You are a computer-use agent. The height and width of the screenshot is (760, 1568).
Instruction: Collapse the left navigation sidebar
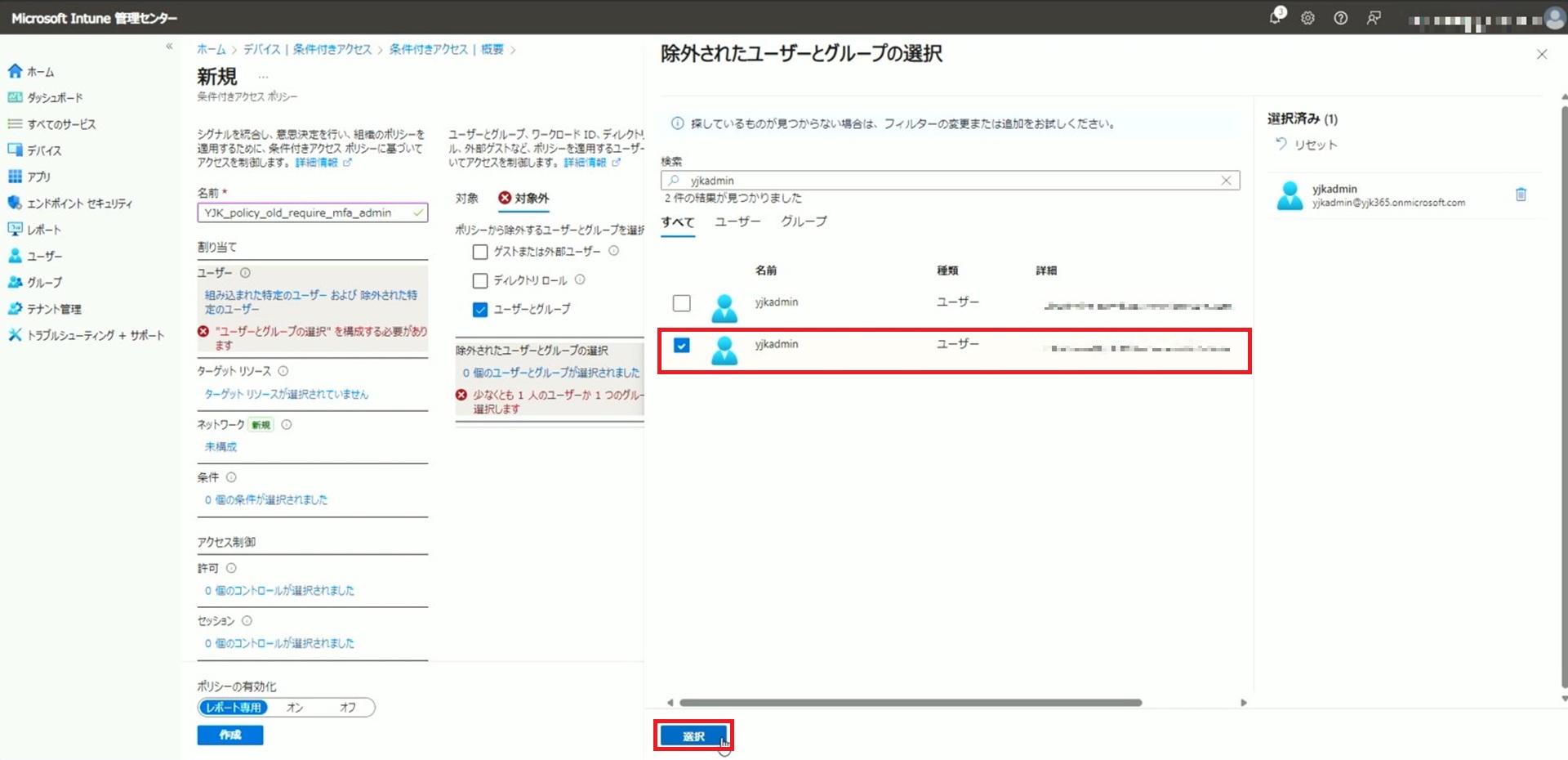[169, 47]
